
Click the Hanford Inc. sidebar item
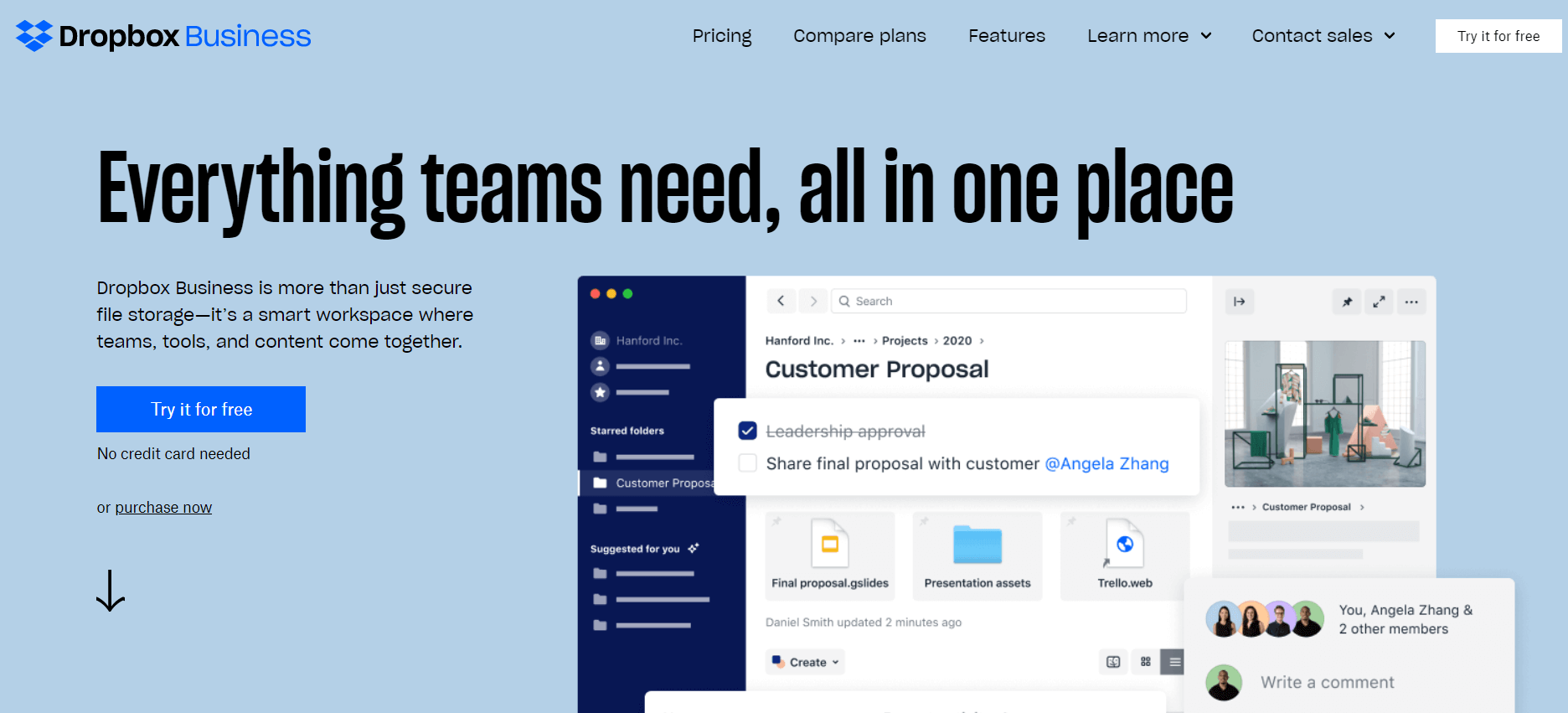637,340
